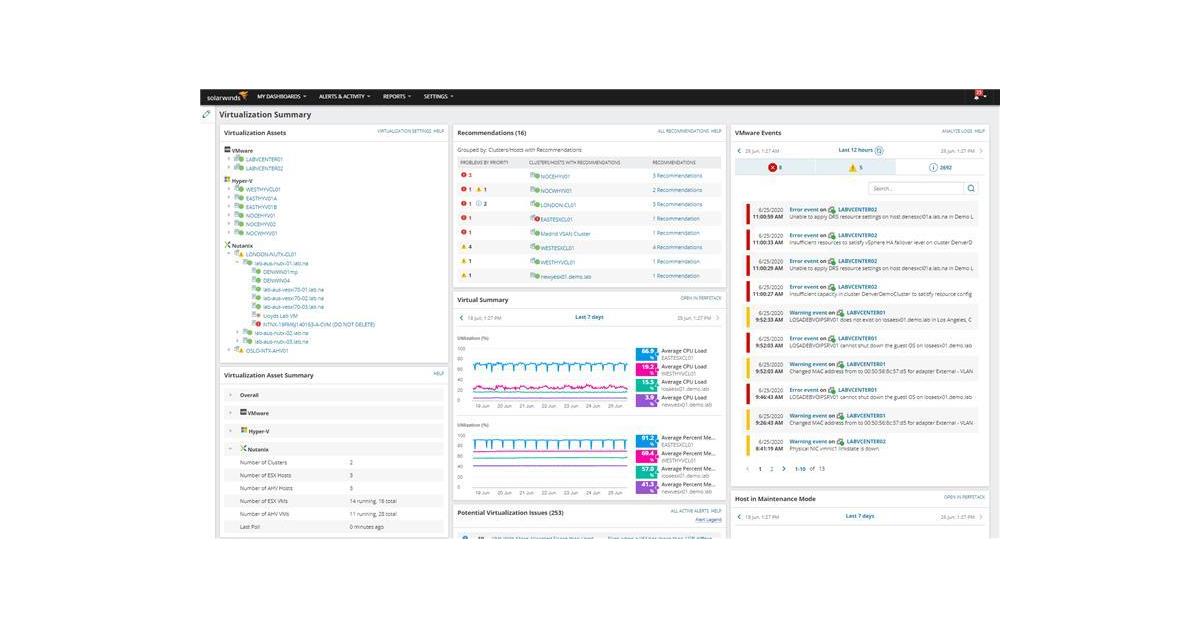Open the Madrid VSAN Cluster link
This screenshot has height=627, width=1200.
pyautogui.click(x=565, y=233)
